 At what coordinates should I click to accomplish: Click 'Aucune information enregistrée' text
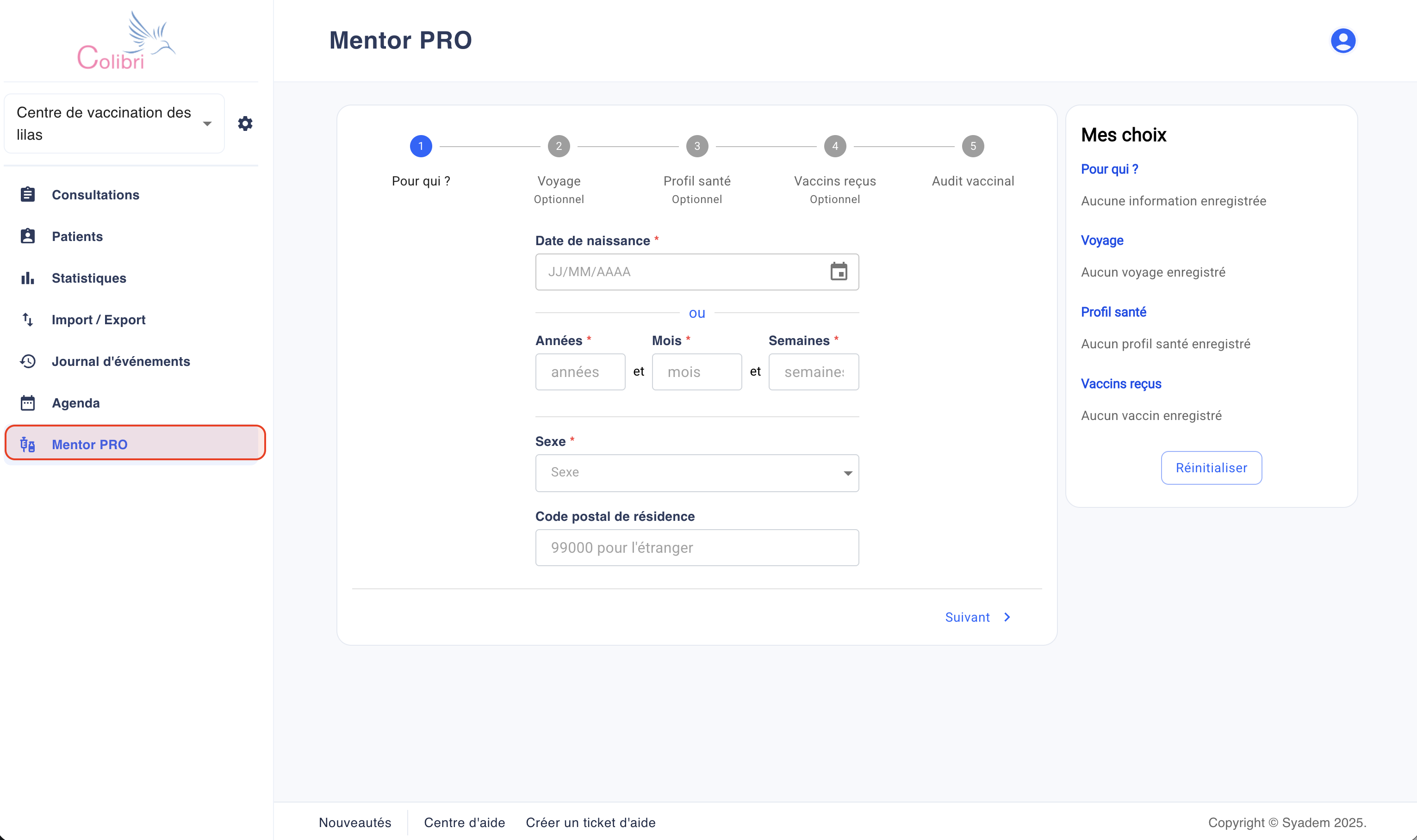(1174, 201)
